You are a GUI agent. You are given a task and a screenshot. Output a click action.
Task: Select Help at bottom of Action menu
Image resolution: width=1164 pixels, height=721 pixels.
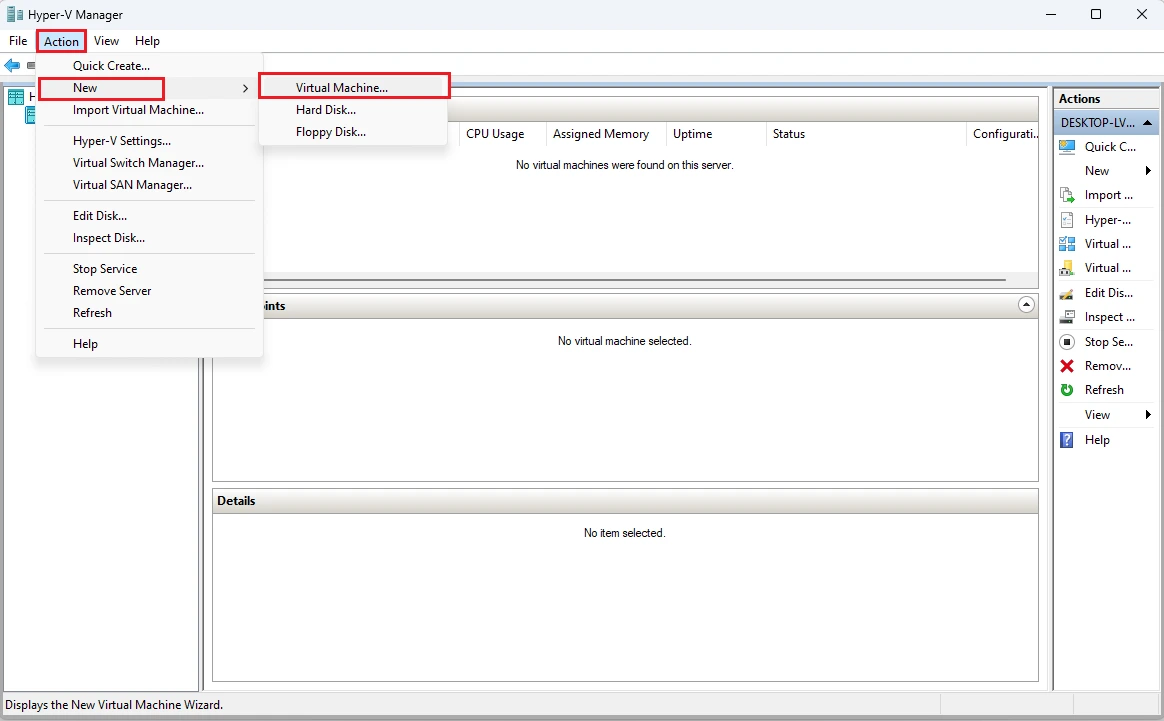click(x=149, y=344)
